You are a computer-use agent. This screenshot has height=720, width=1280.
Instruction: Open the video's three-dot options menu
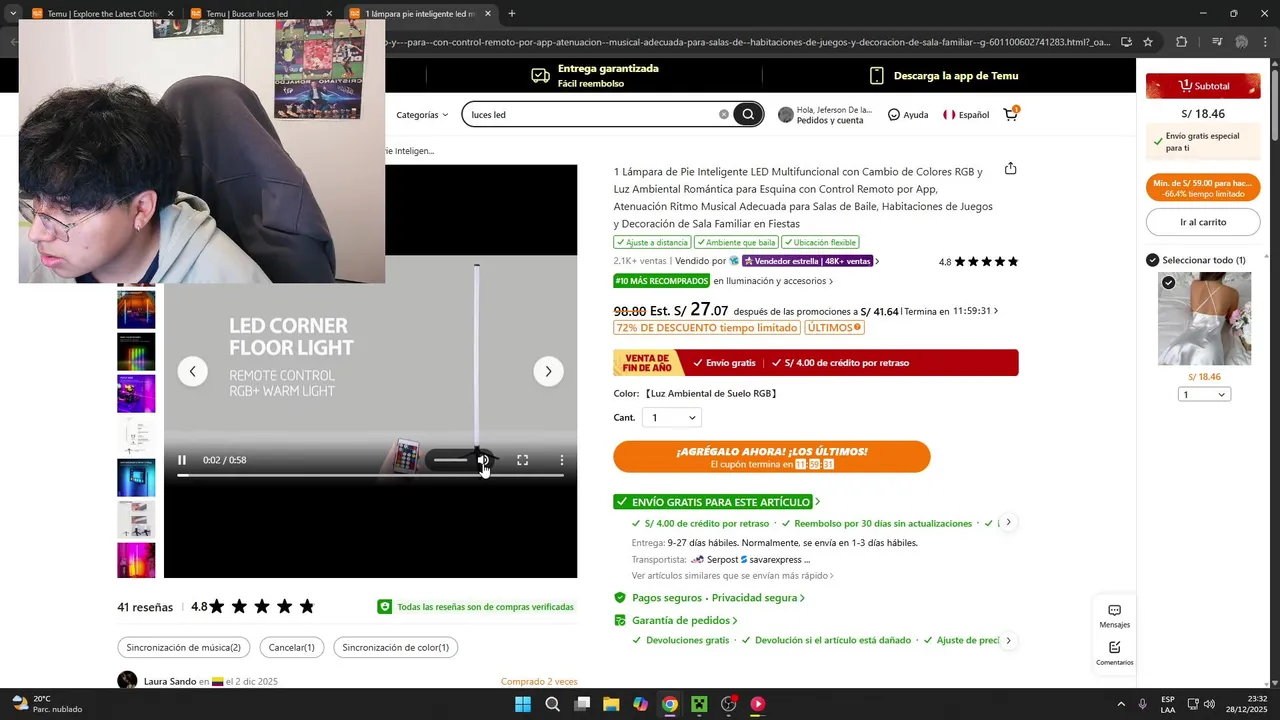click(562, 460)
